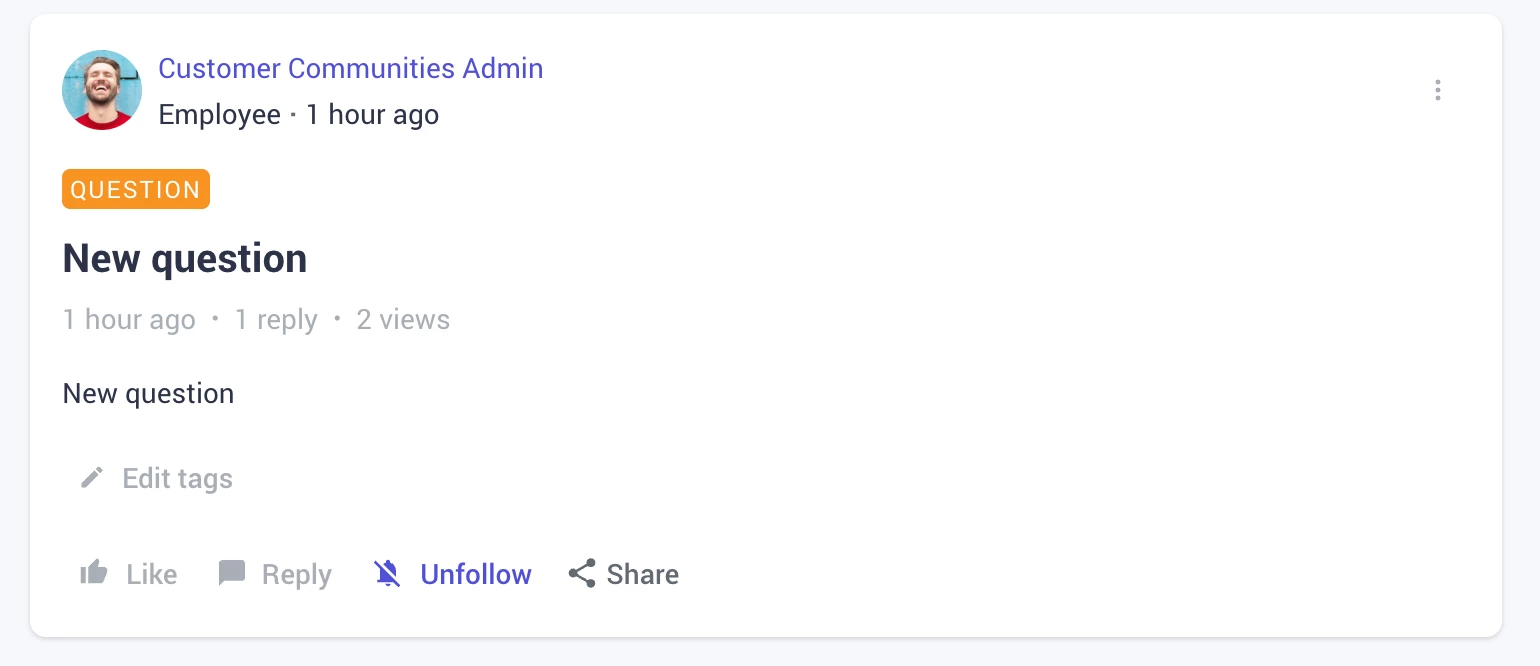Viewport: 1540px width, 666px height.
Task: Click the crossed-out bell Unfollow icon
Action: (387, 573)
